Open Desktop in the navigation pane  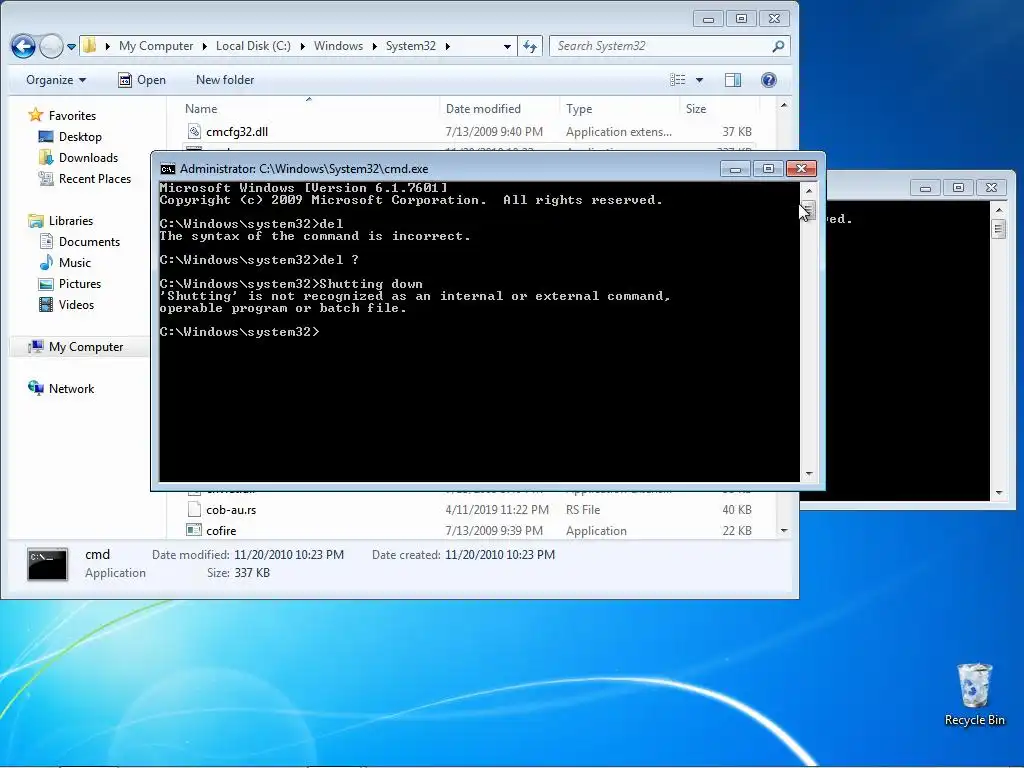71,136
